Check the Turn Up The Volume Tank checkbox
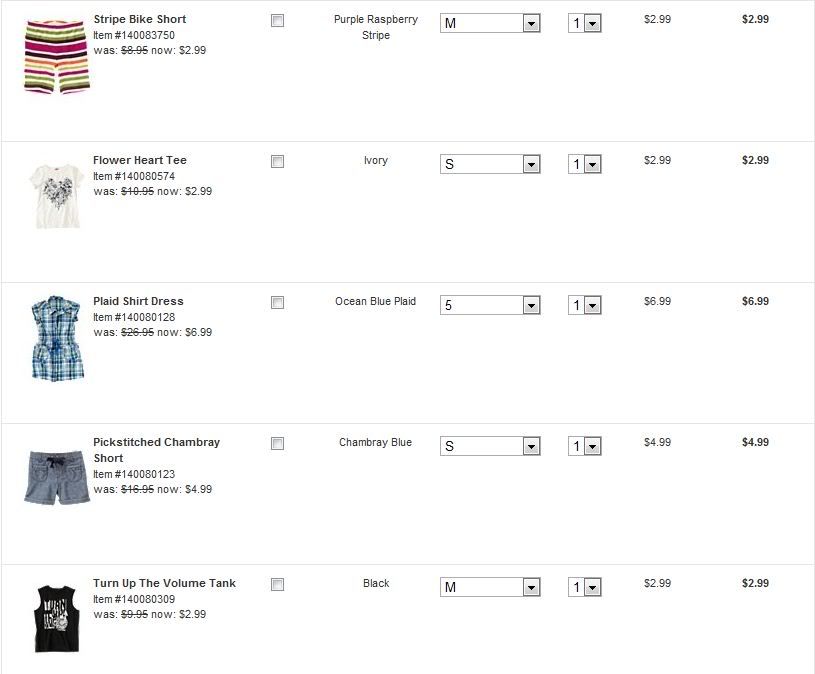The width and height of the screenshot is (815, 674). click(277, 585)
